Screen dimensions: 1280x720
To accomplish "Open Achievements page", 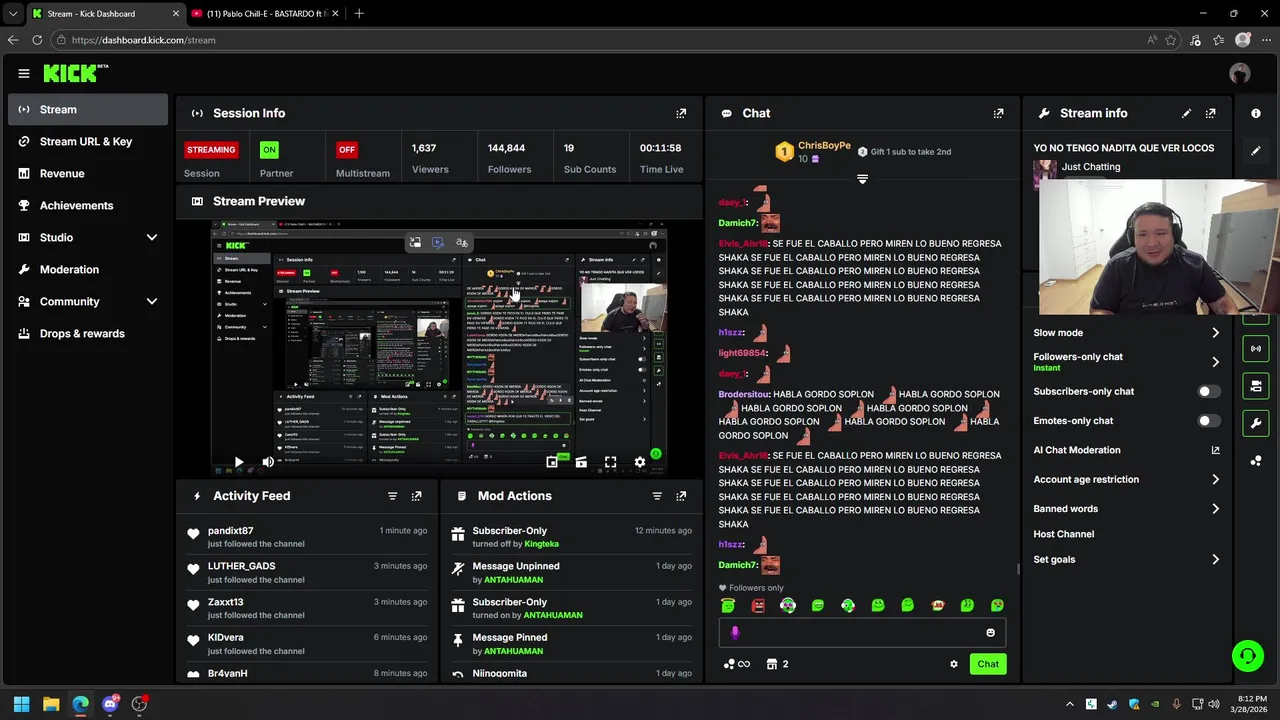I will 88,205.
